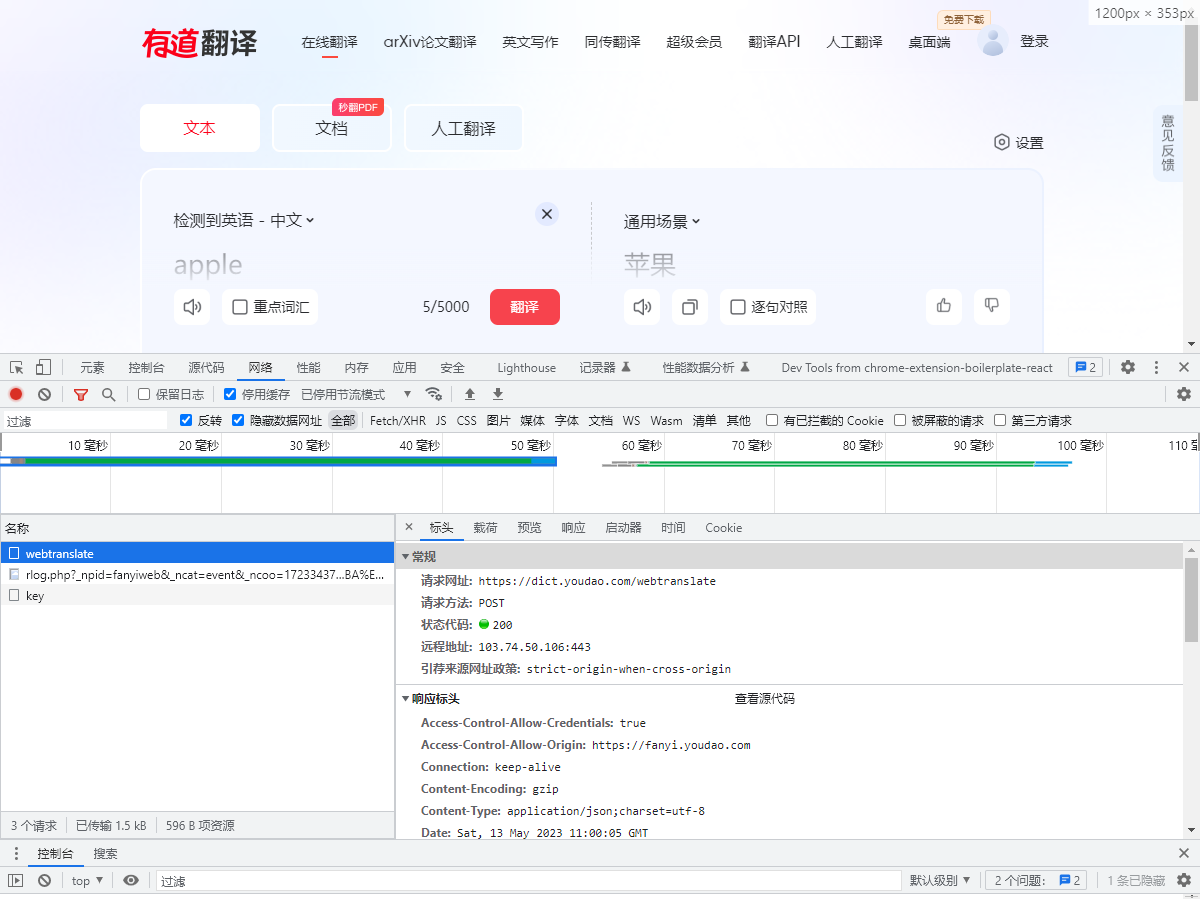Play translated text pronunciation speaker icon
This screenshot has width=1200, height=899.
pos(642,307)
